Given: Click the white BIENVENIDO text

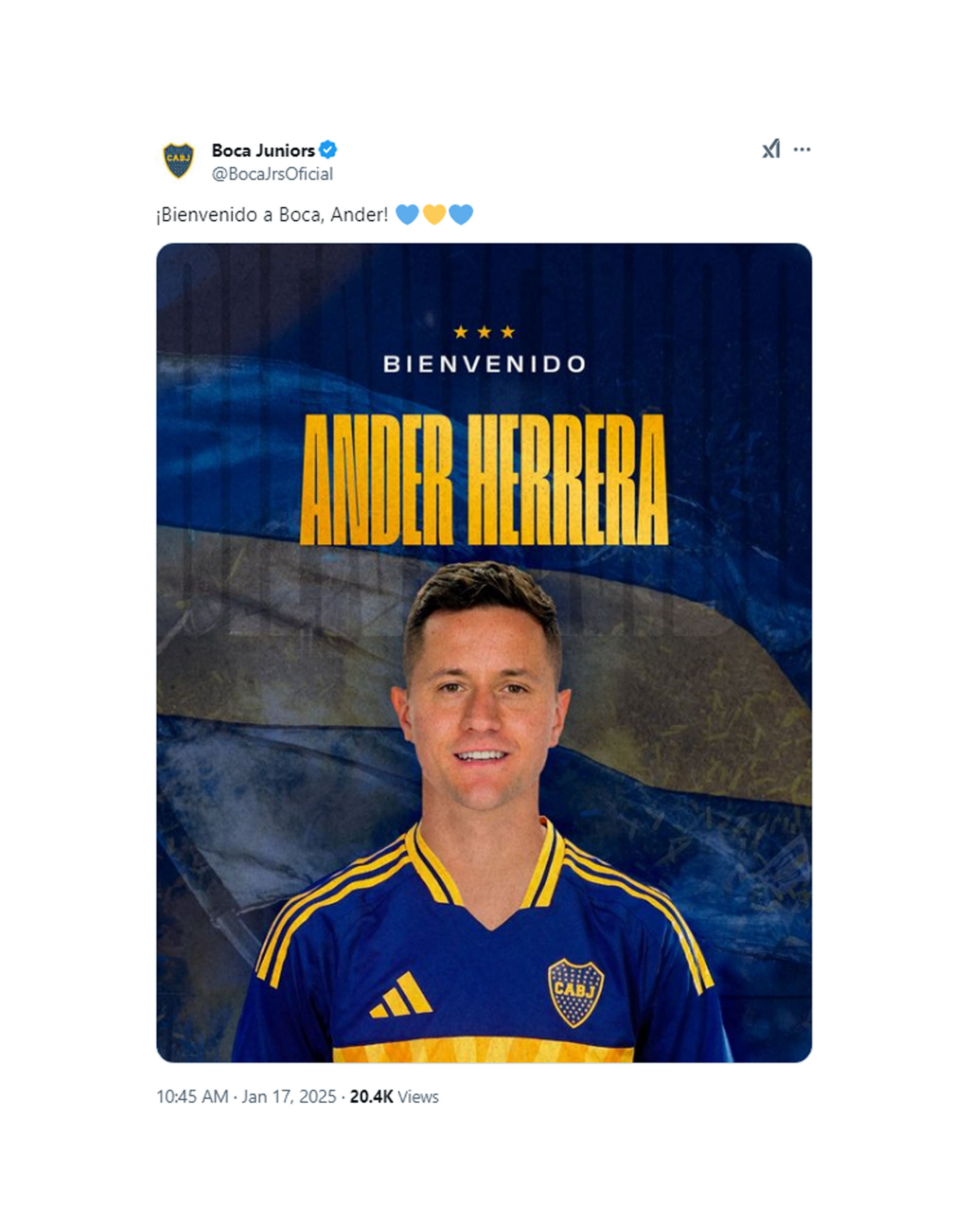Looking at the screenshot, I should click(x=484, y=364).
